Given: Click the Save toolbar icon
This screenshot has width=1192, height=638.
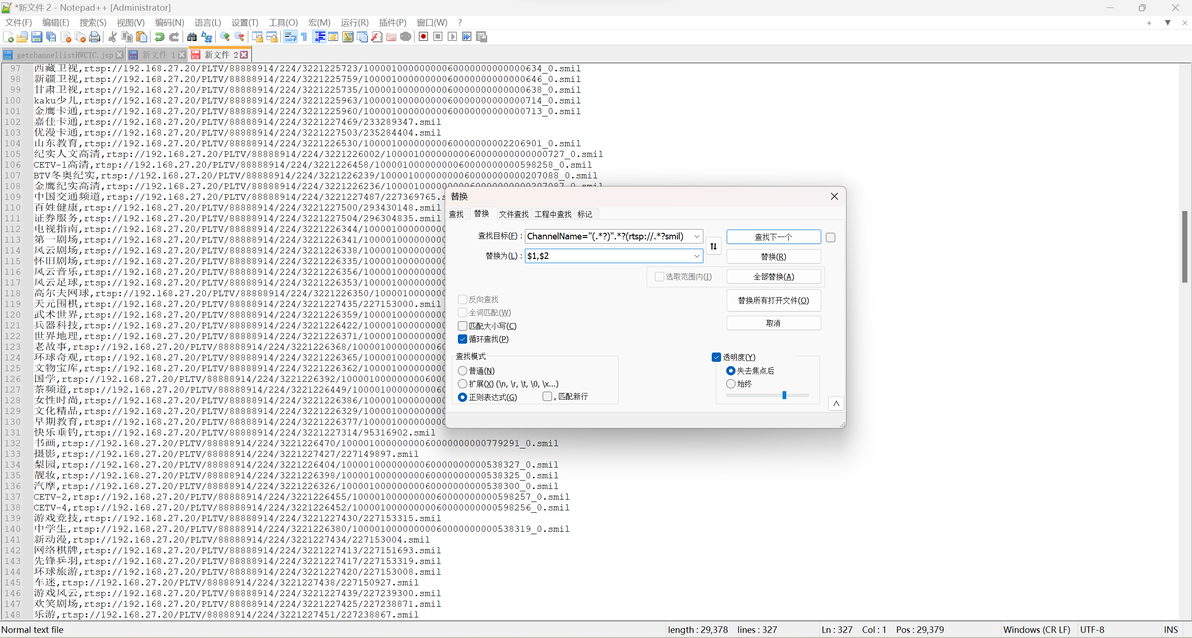Looking at the screenshot, I should click(36, 37).
